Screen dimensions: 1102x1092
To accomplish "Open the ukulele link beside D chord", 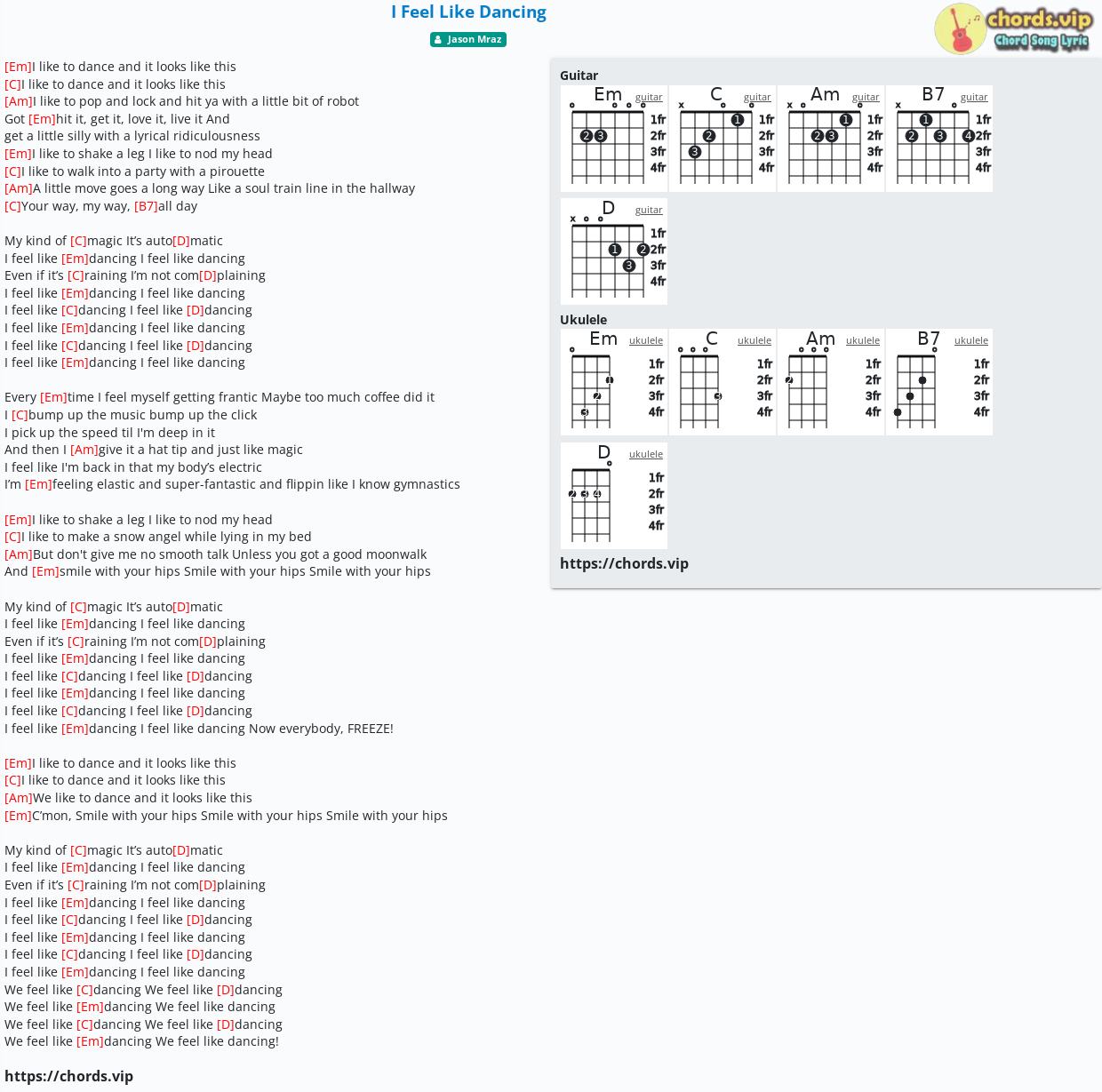I will 646,454.
